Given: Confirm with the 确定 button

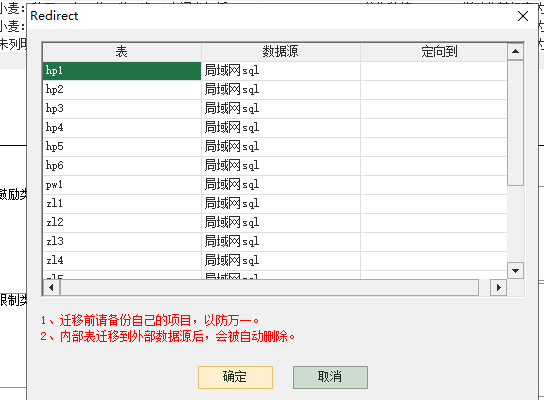Looking at the screenshot, I should pyautogui.click(x=235, y=377).
